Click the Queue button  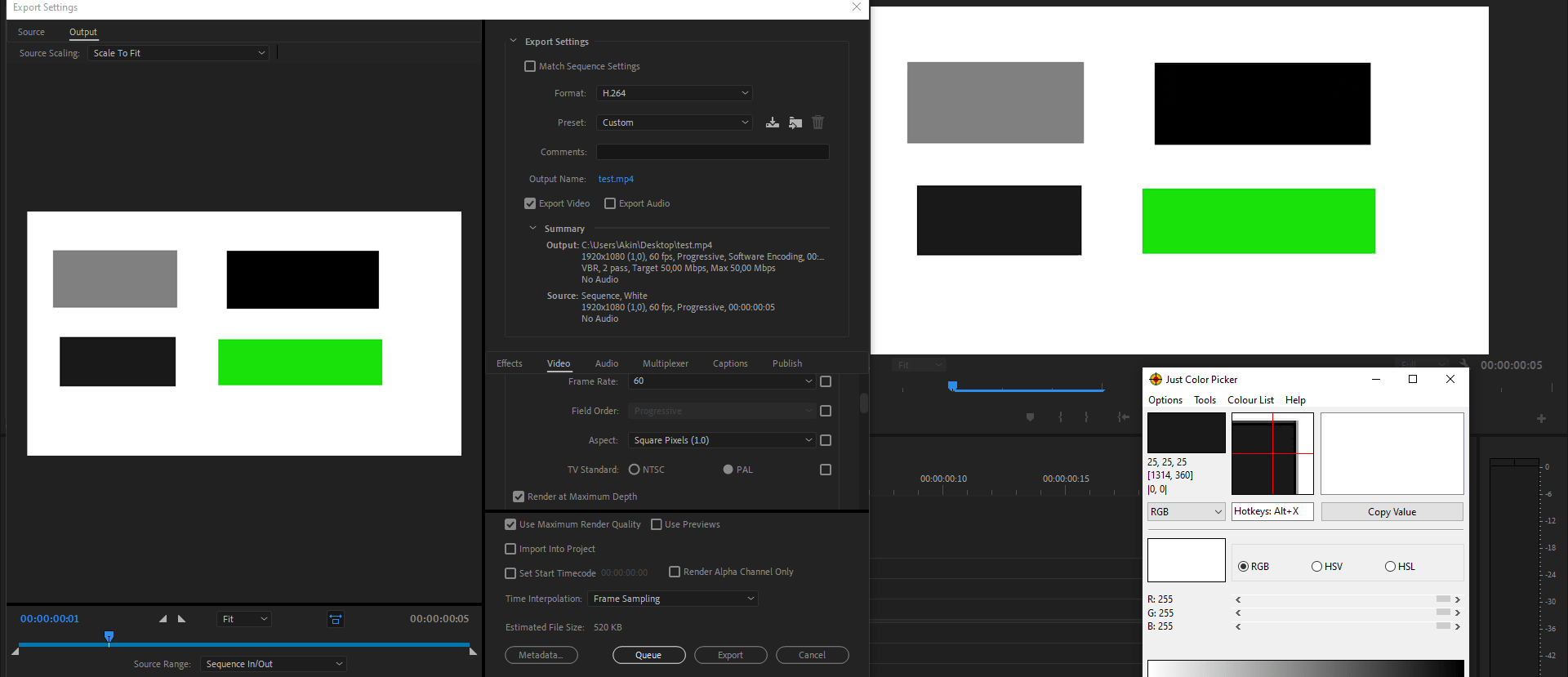click(x=648, y=655)
